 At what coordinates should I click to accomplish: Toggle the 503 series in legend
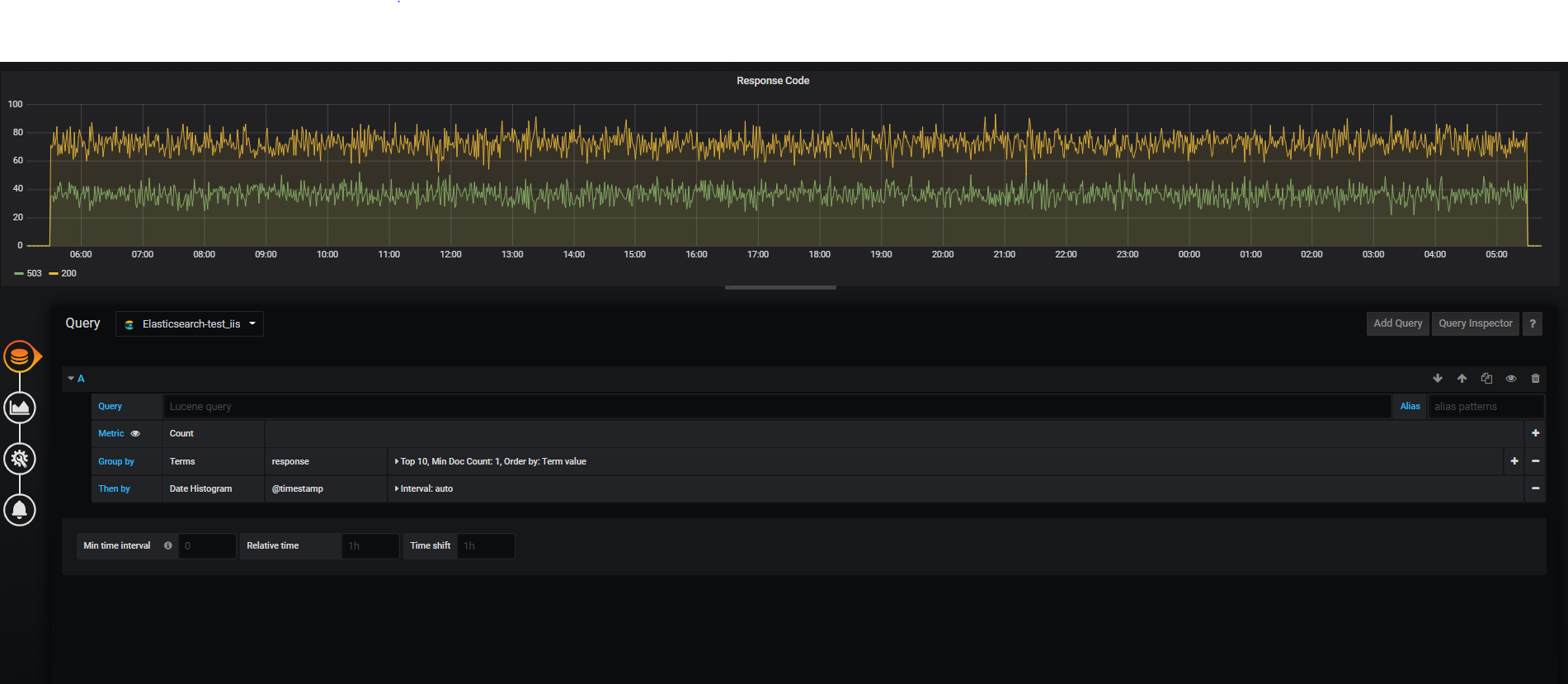coord(34,274)
